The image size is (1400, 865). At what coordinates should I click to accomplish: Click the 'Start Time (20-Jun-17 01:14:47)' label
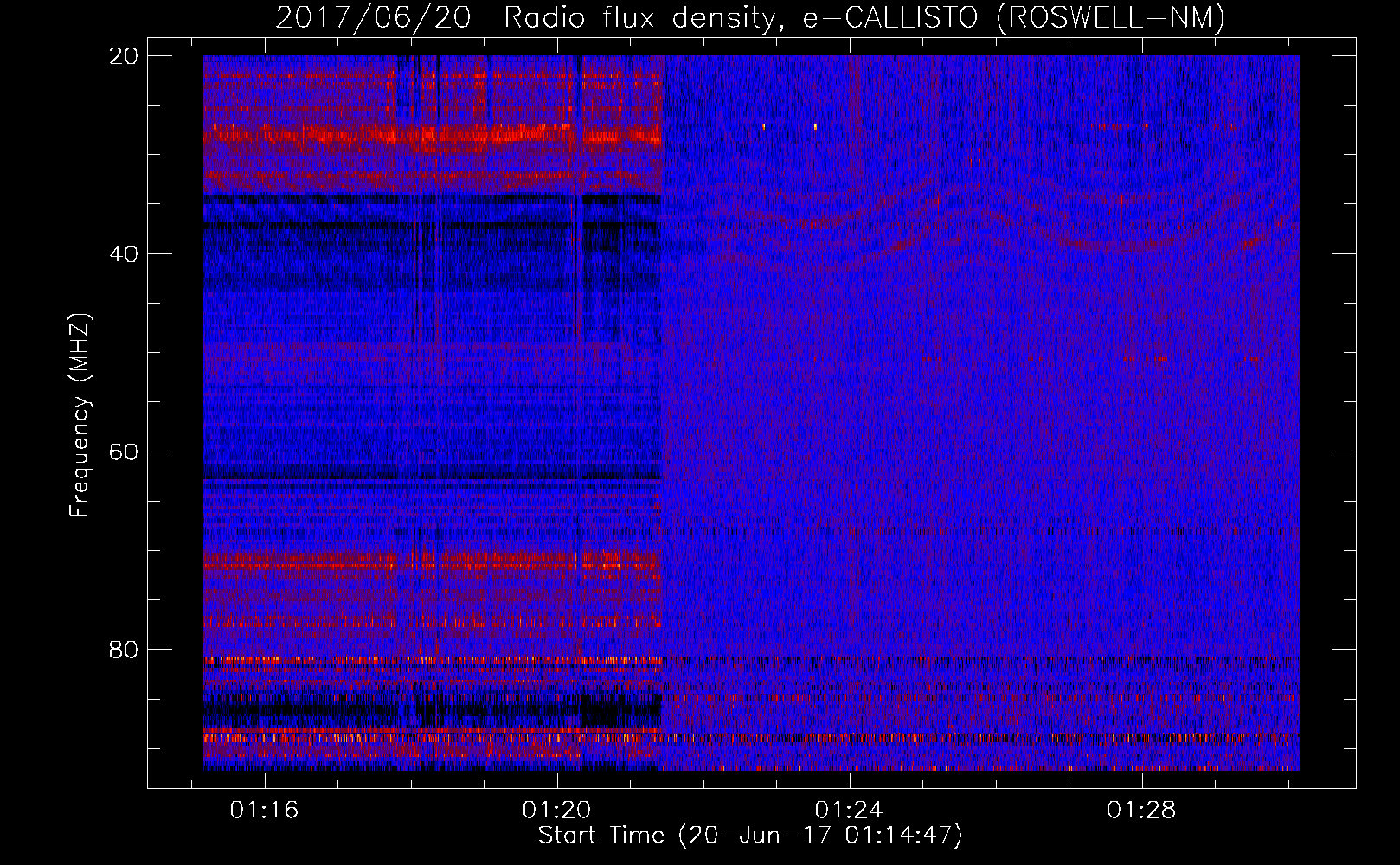(750, 836)
